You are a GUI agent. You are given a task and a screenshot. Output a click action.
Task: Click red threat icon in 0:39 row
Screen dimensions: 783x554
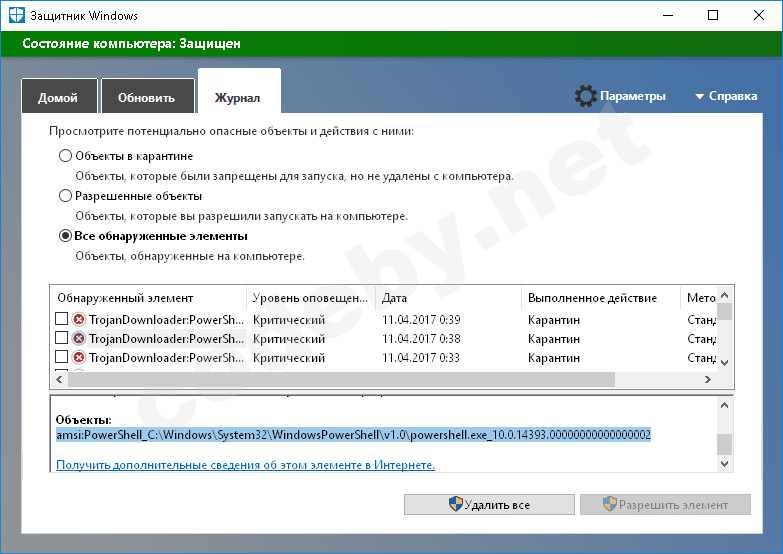79,319
